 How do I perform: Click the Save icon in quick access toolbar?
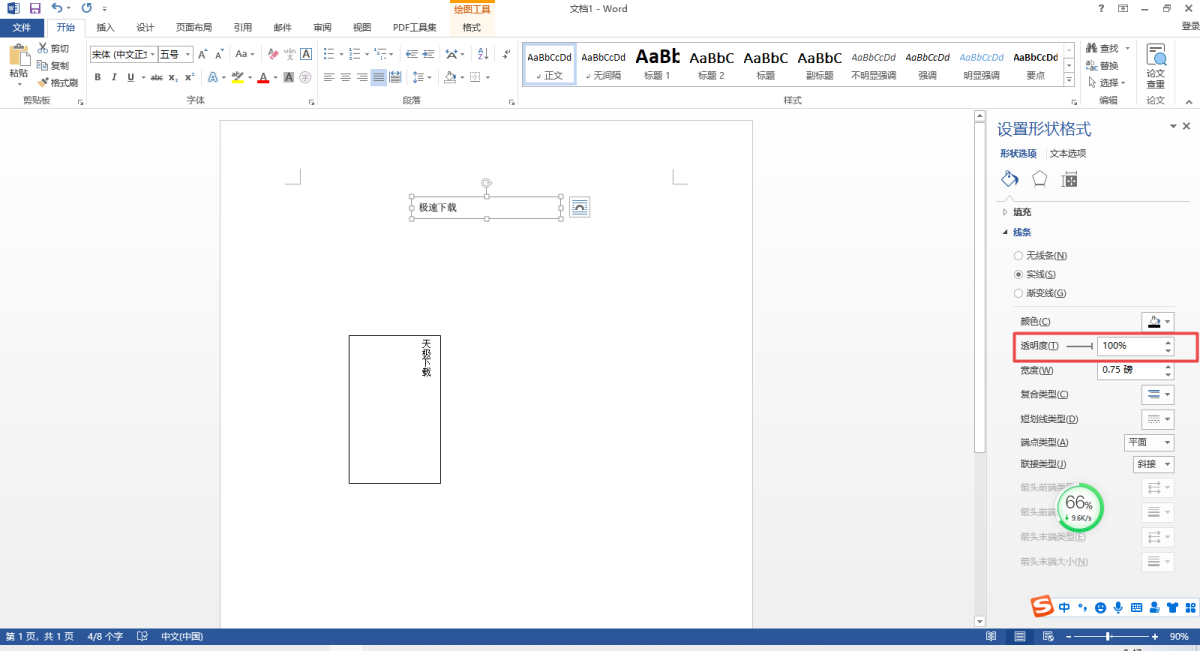click(34, 8)
